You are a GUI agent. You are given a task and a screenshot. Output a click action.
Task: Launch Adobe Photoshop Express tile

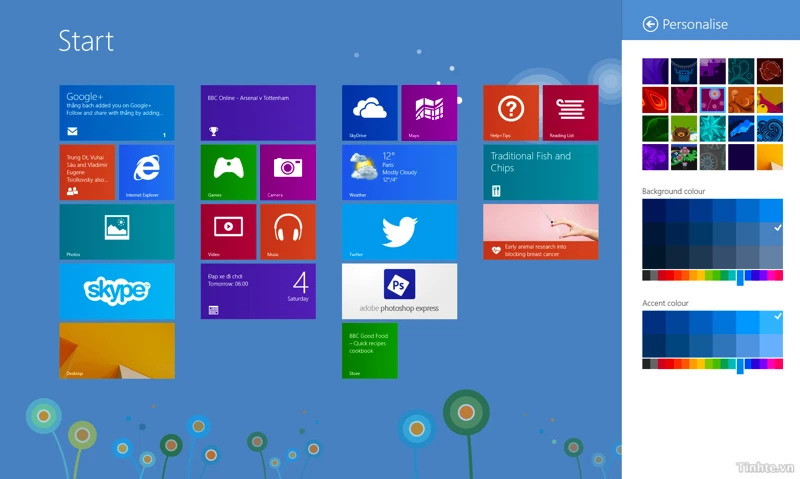click(399, 291)
